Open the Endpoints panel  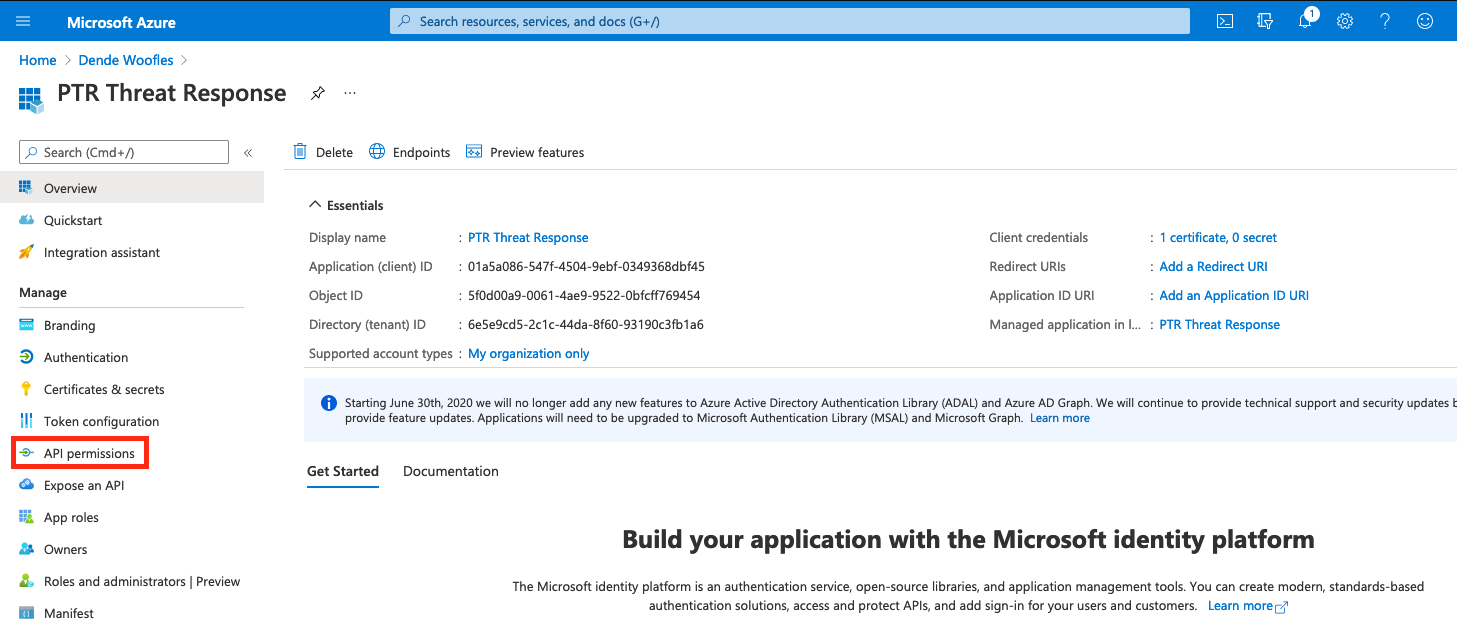(x=410, y=152)
